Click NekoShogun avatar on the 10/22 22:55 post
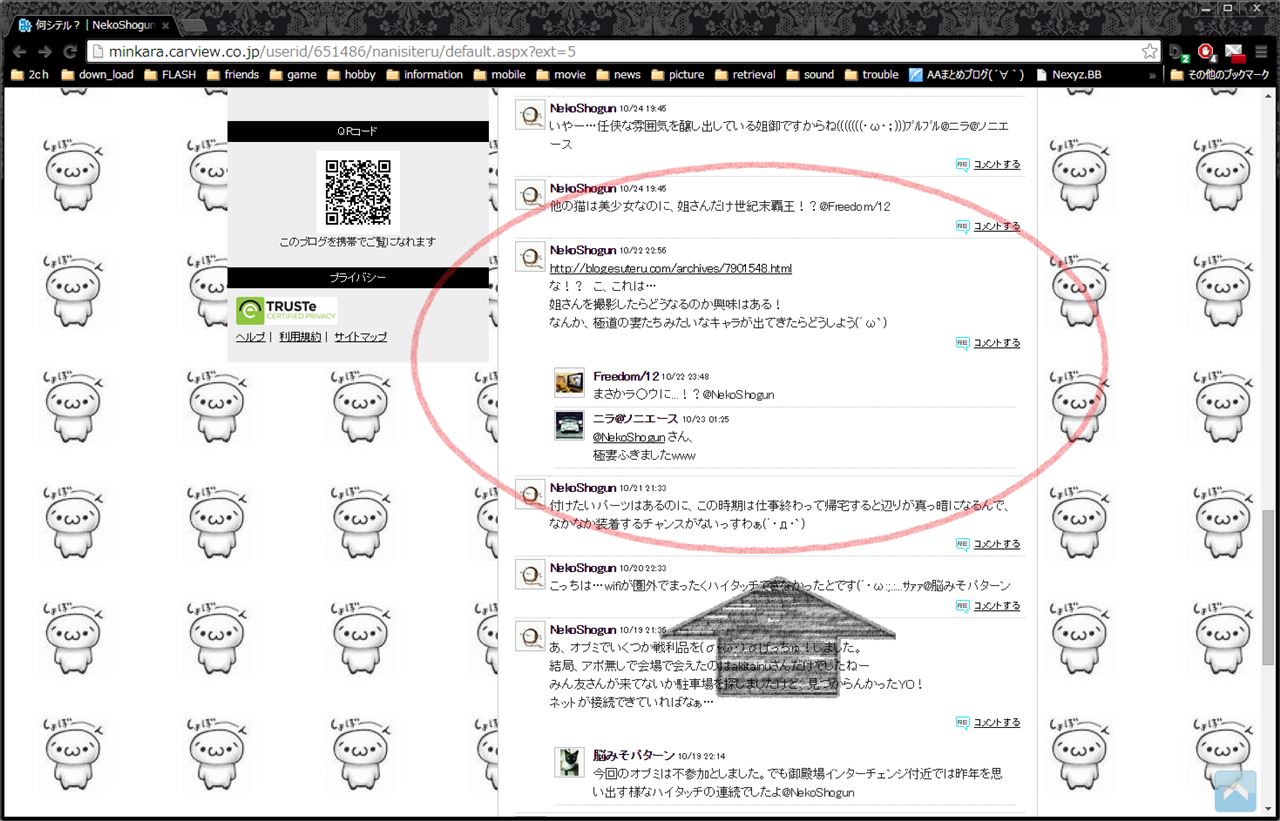Viewport: 1280px width, 821px height. (530, 256)
